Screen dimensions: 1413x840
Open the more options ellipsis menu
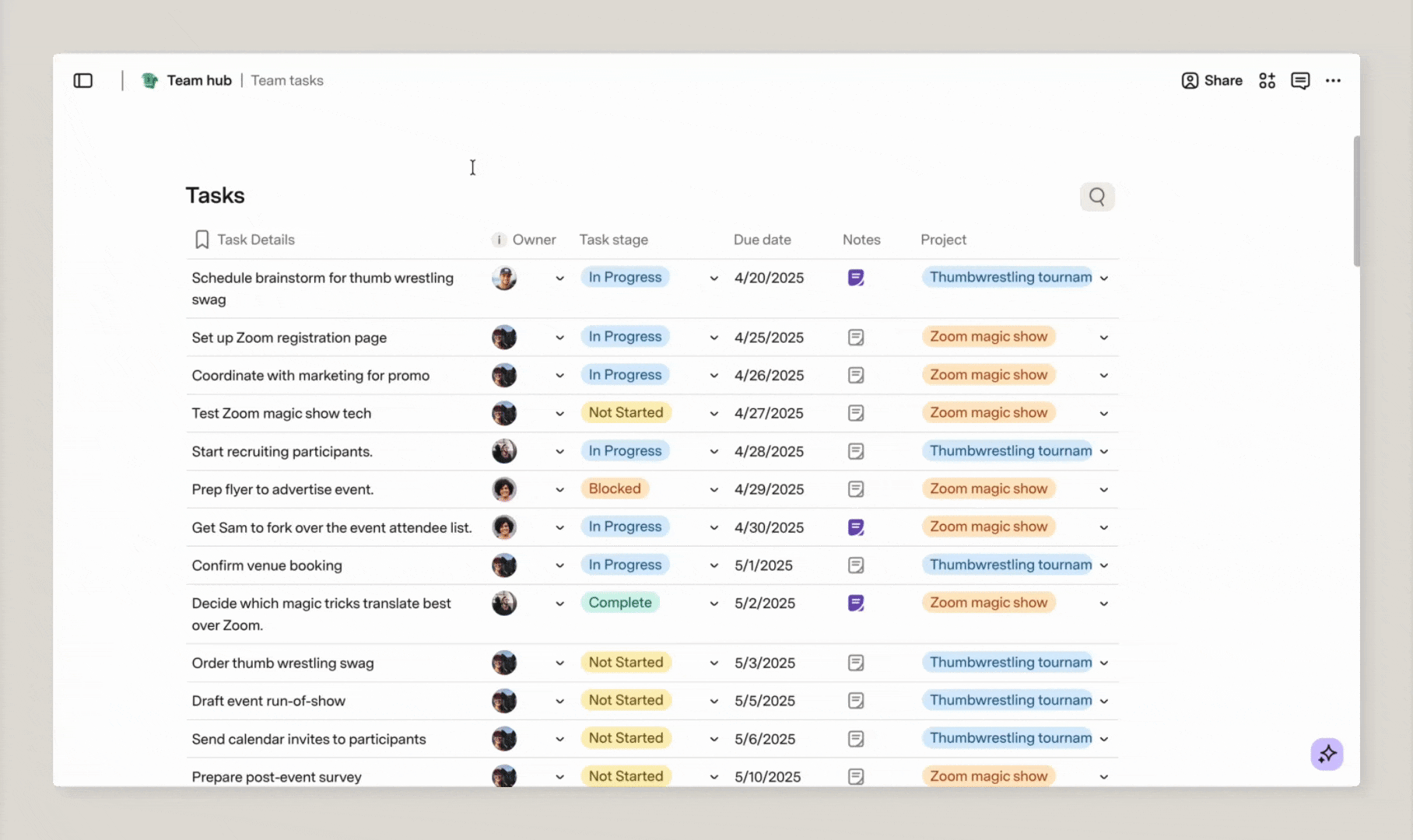[x=1333, y=81]
